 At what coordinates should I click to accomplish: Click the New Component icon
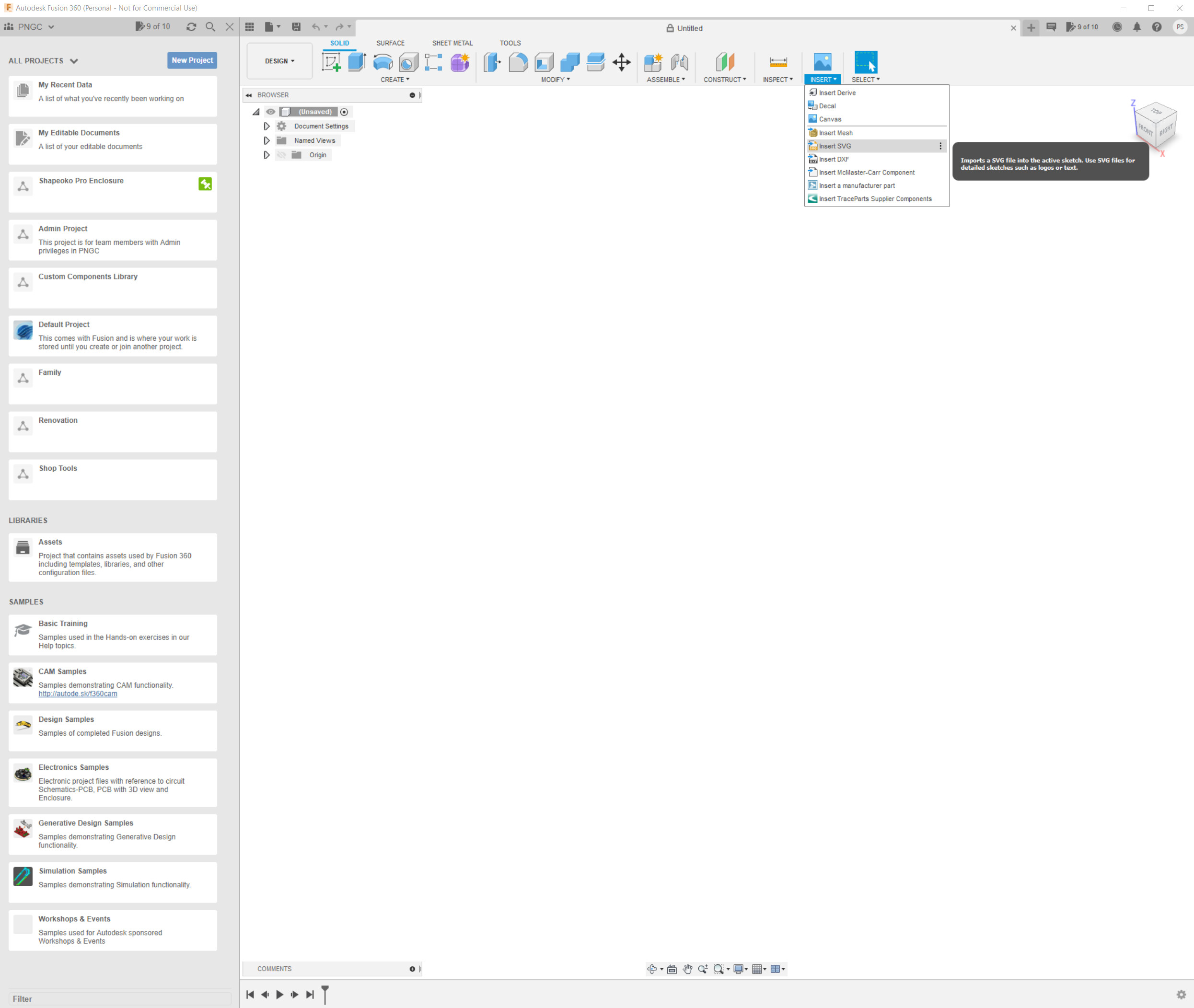653,62
